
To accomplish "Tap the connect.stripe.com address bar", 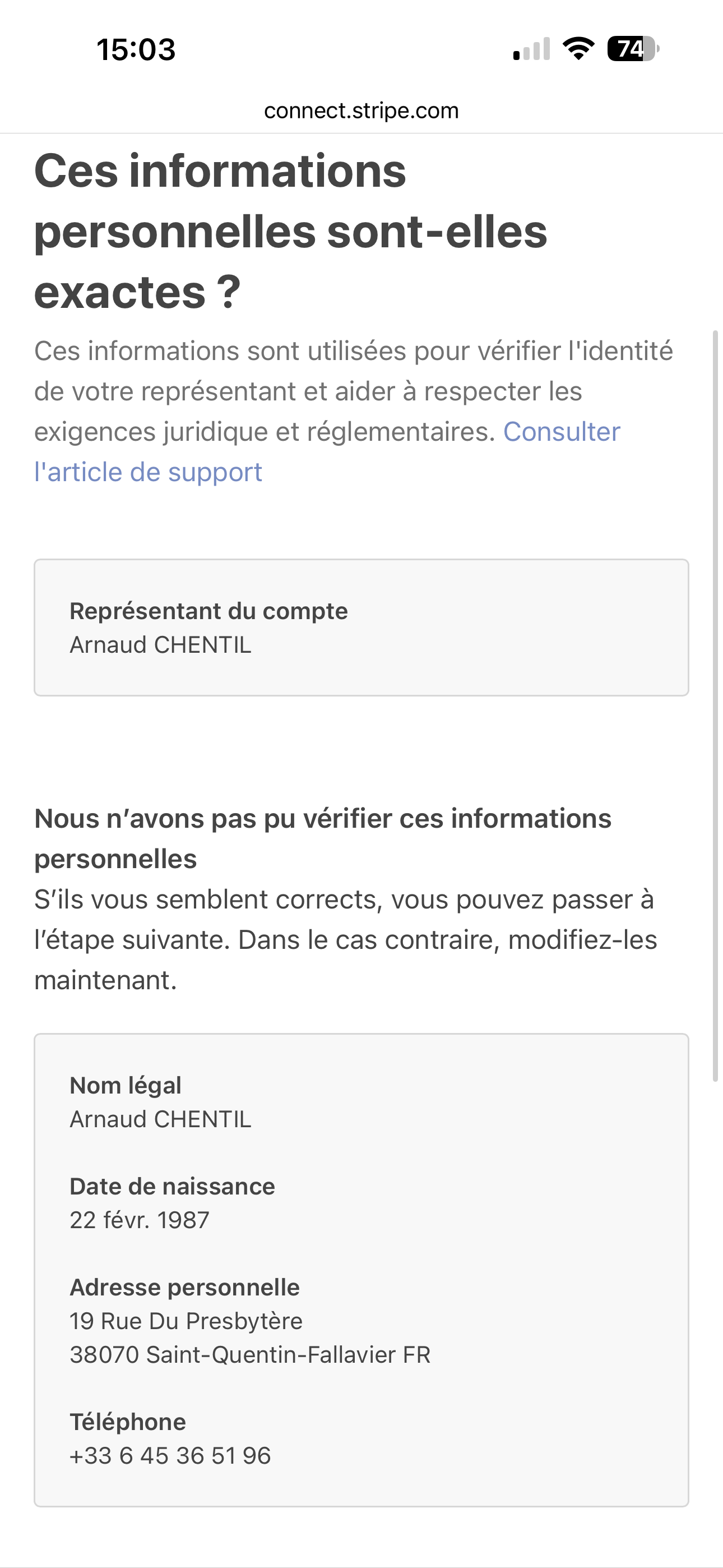I will [361, 111].
